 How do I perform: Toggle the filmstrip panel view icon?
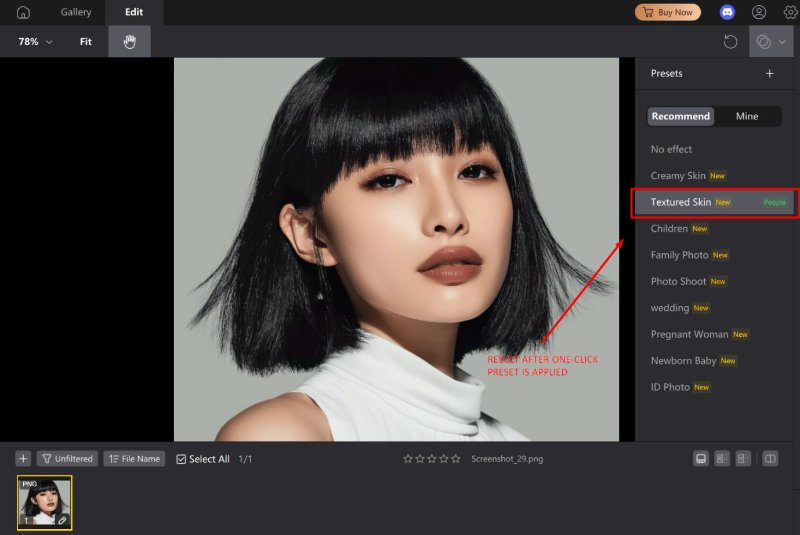tap(701, 459)
